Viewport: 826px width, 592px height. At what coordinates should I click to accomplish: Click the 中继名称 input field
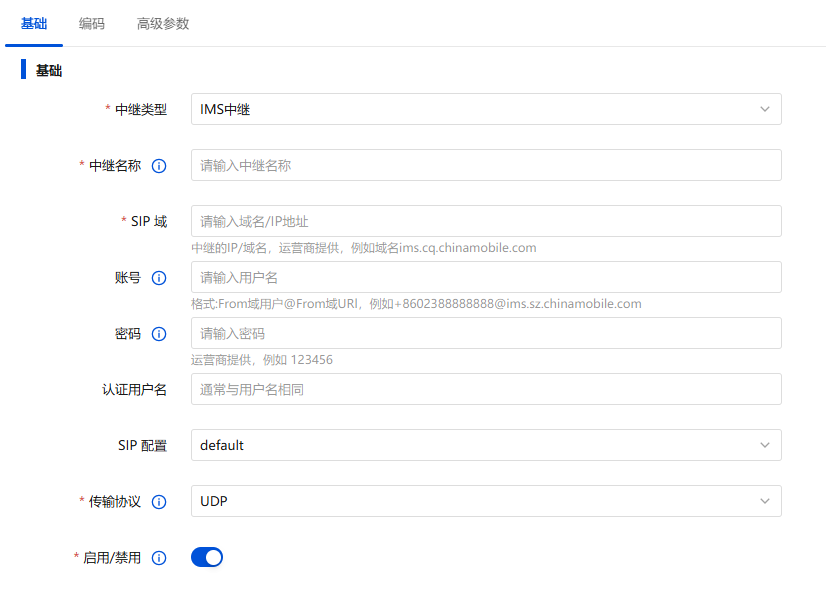tap(486, 166)
